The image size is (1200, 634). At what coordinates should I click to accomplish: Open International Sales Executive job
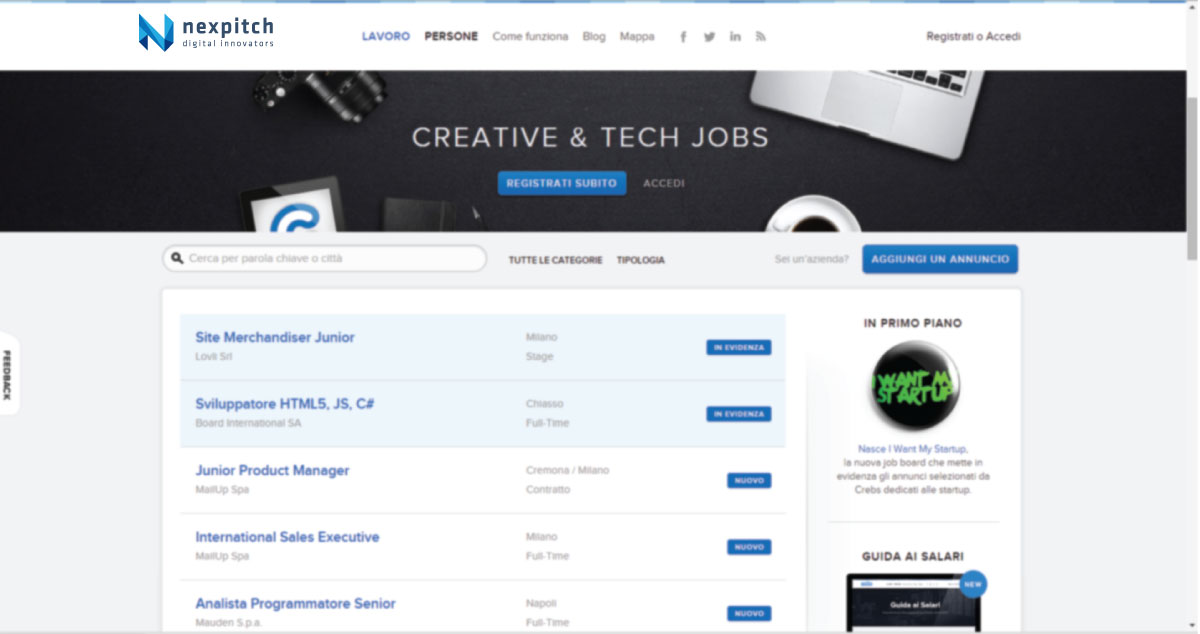tap(287, 537)
